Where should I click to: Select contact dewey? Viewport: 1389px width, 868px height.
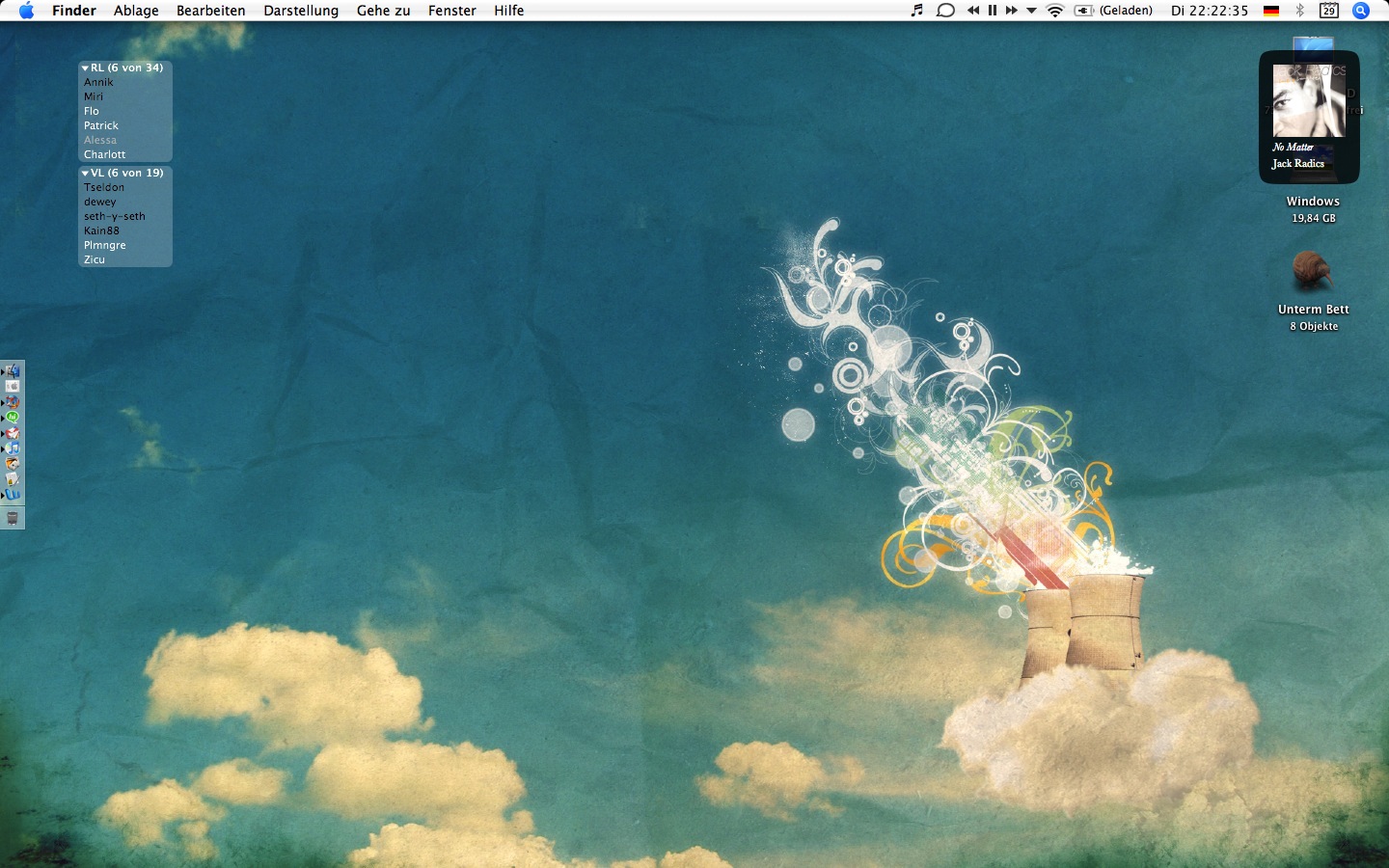pos(99,202)
